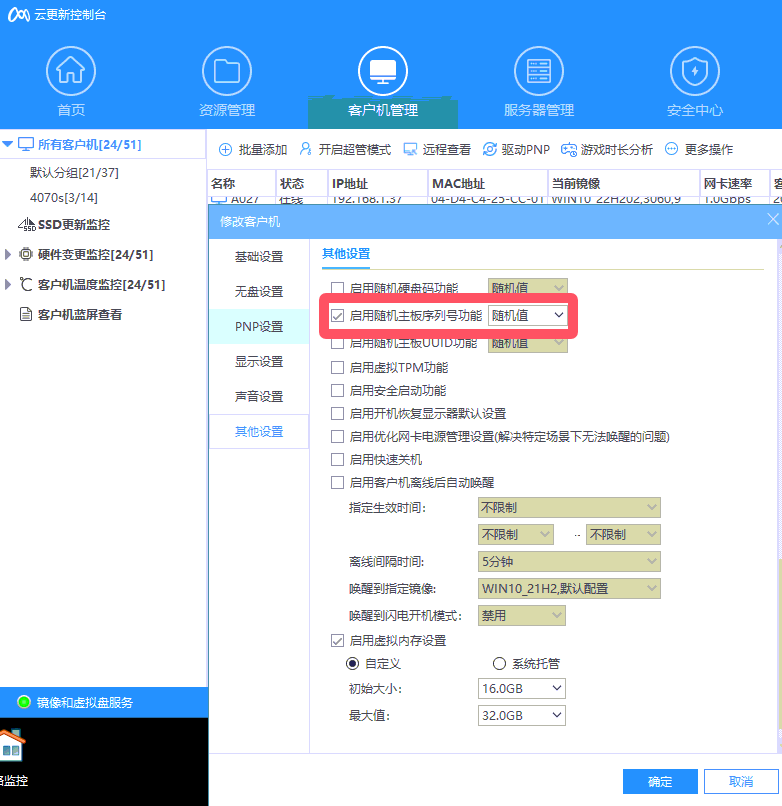Click the 客户机蓝屏查看 document icon

pos(26,314)
